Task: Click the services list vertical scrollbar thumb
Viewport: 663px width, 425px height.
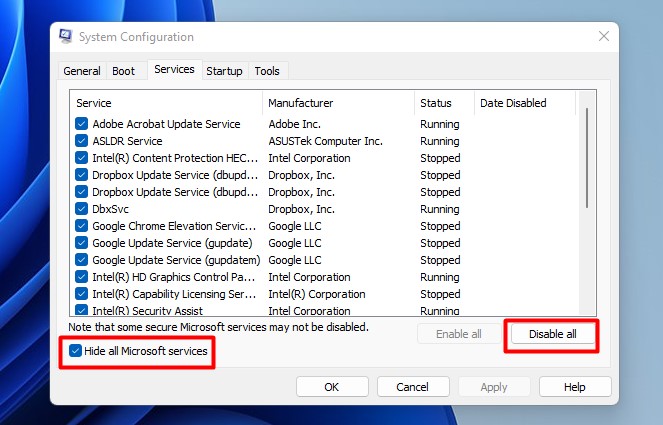Action: [x=587, y=158]
